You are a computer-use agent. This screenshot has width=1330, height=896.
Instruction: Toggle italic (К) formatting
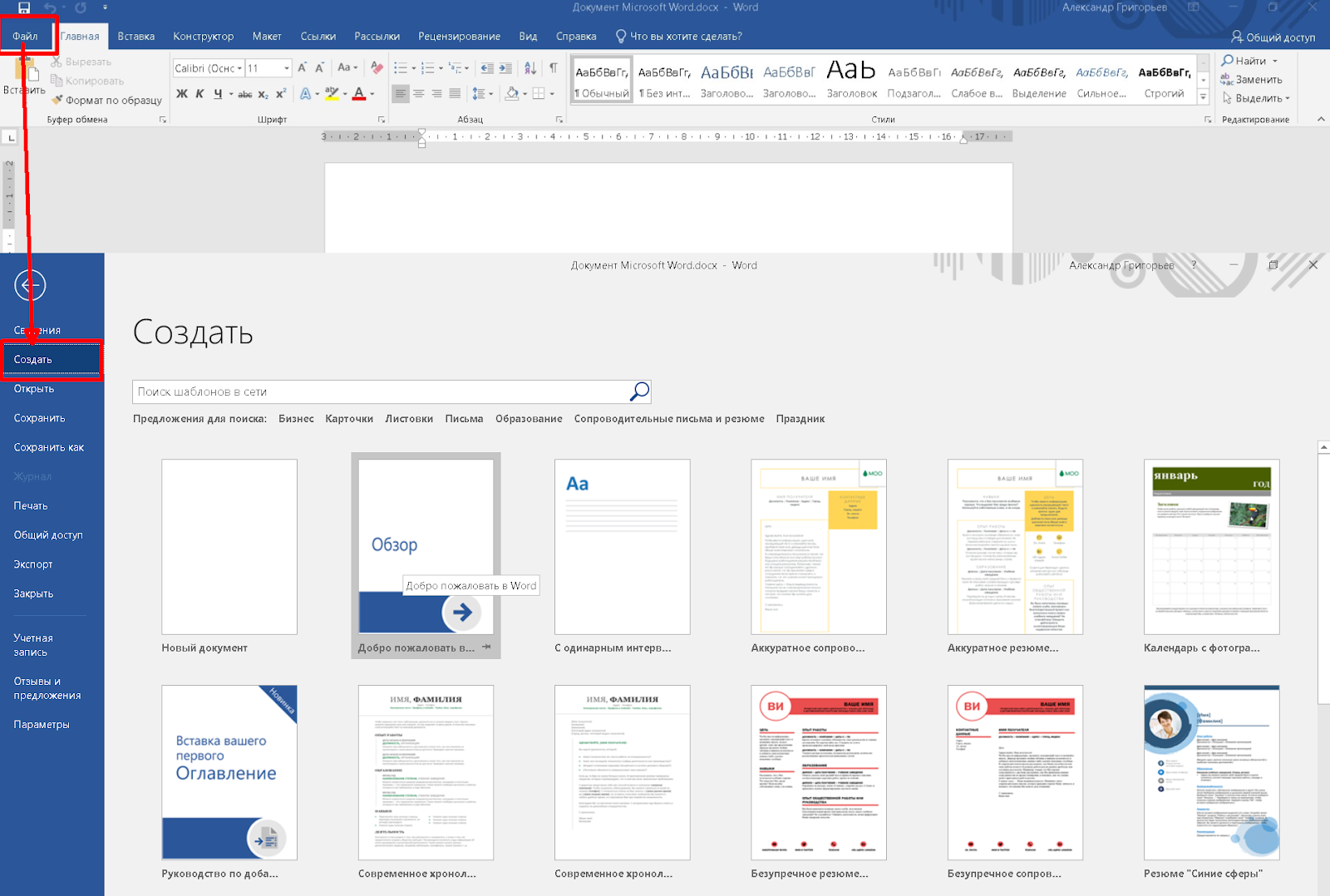pyautogui.click(x=199, y=94)
